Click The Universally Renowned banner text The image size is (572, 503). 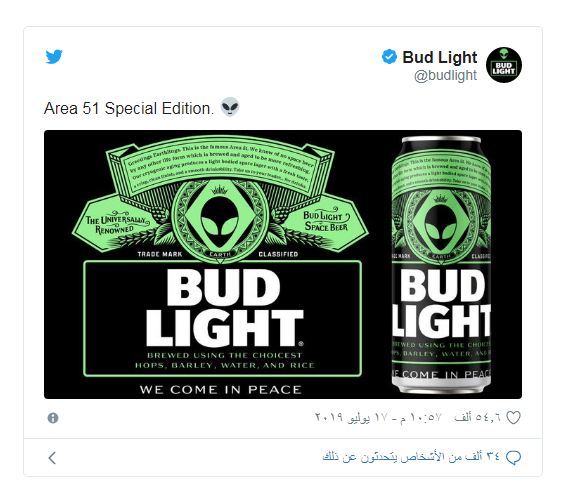pos(116,223)
